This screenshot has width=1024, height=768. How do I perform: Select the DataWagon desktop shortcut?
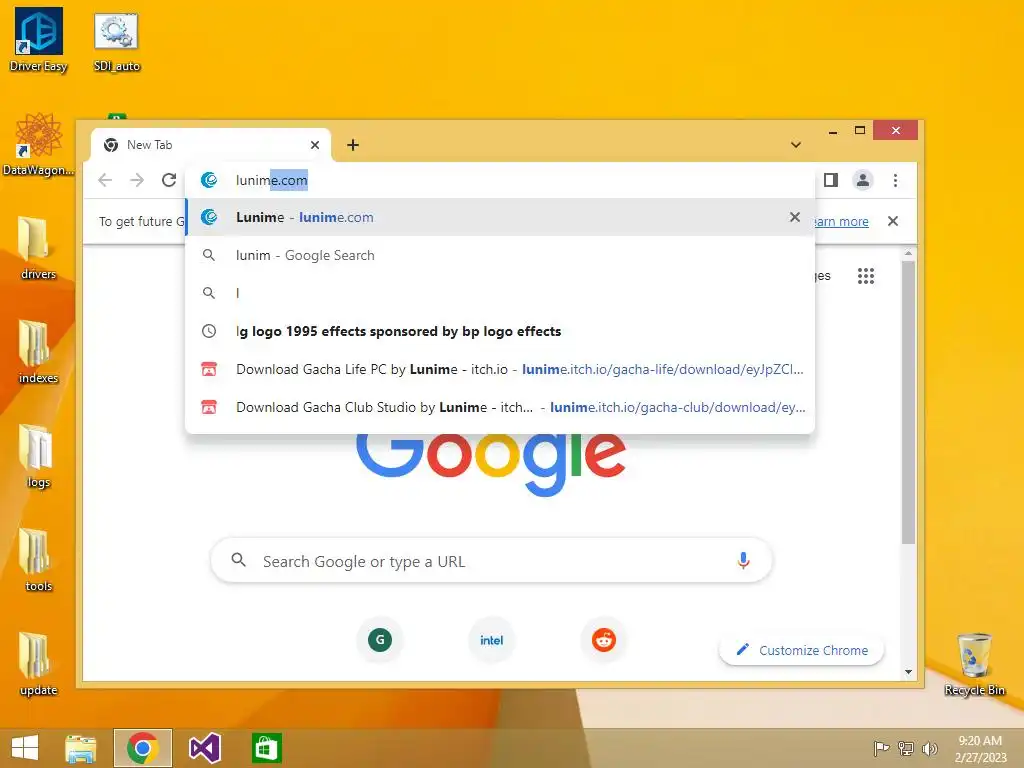pyautogui.click(x=38, y=144)
